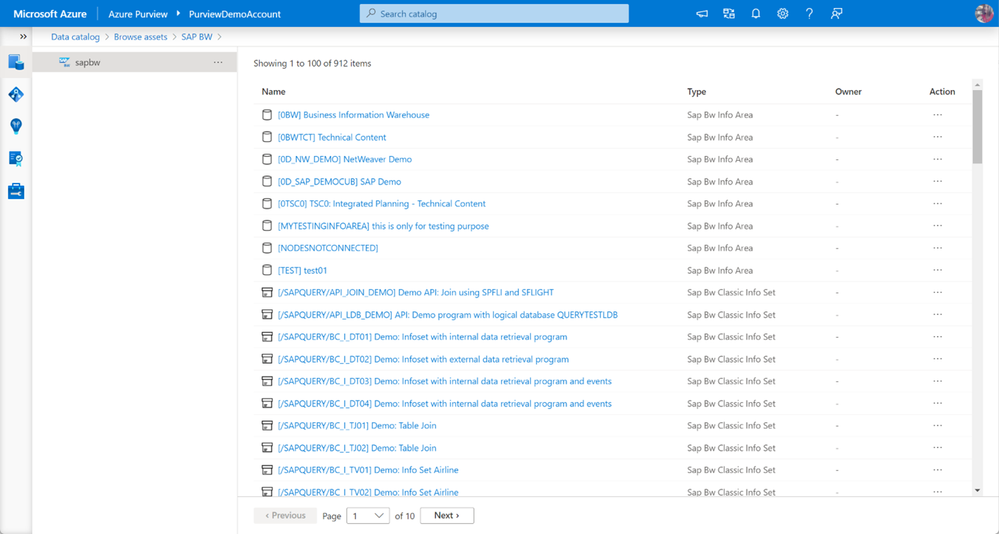Open action ellipsis for API_LDB_DEMO row
Viewport: 999px width, 534px height.
point(937,315)
